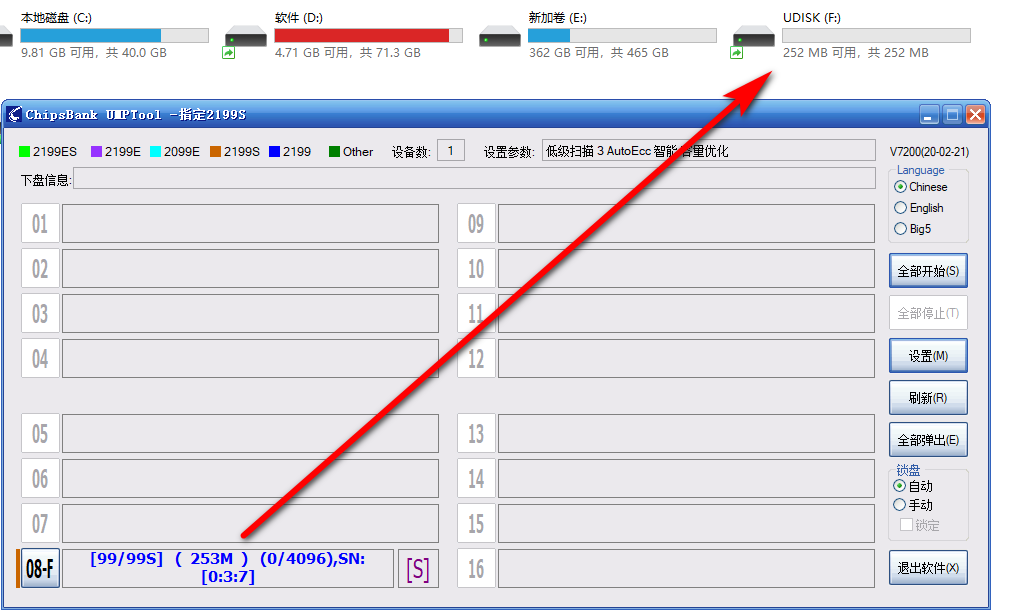Select port number 13 button
1021x614 pixels.
[477, 433]
